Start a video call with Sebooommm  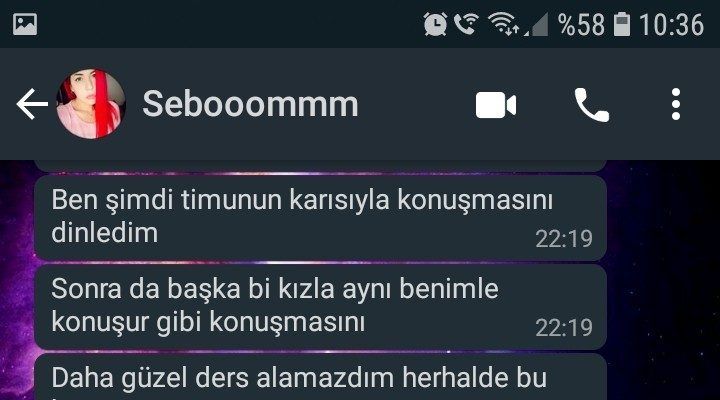(x=496, y=105)
